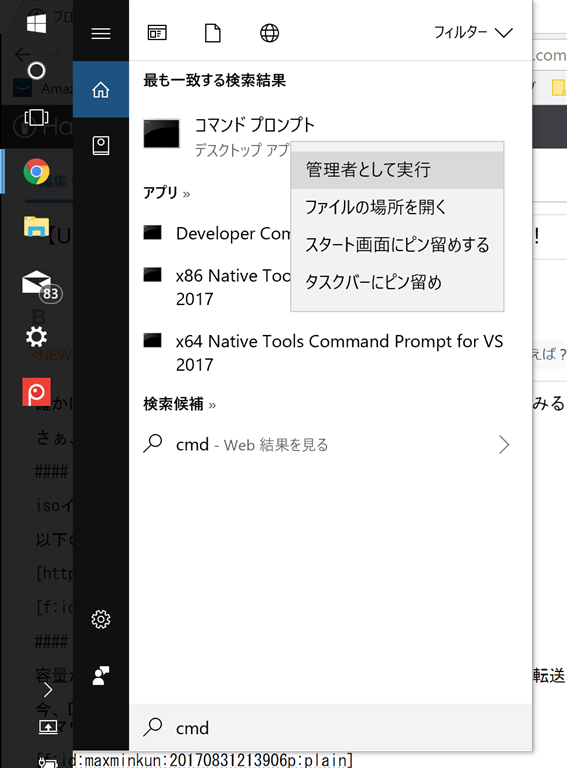Viewport: 567px width, 768px height.
Task: Choose ファイルの場所を開く menu entry
Action: [397, 207]
